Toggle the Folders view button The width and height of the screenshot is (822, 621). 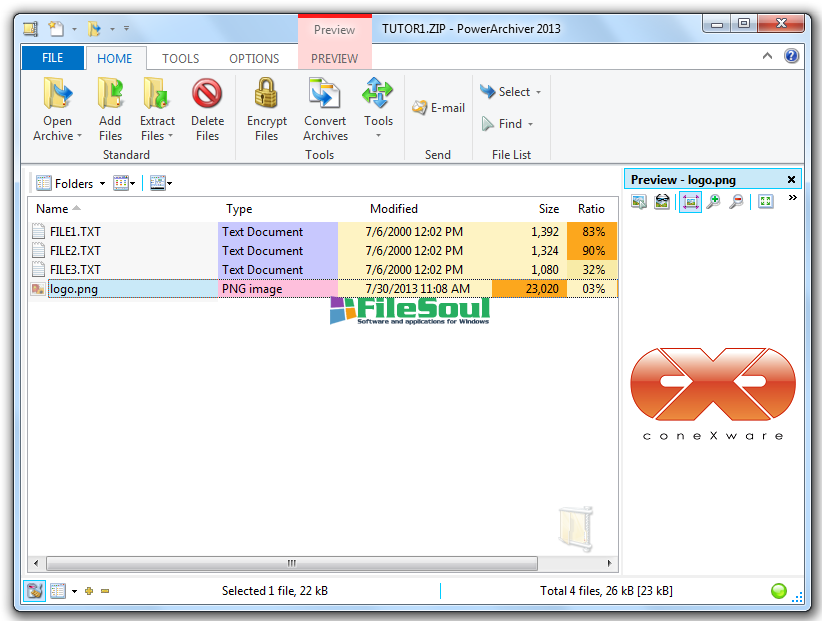click(x=65, y=183)
